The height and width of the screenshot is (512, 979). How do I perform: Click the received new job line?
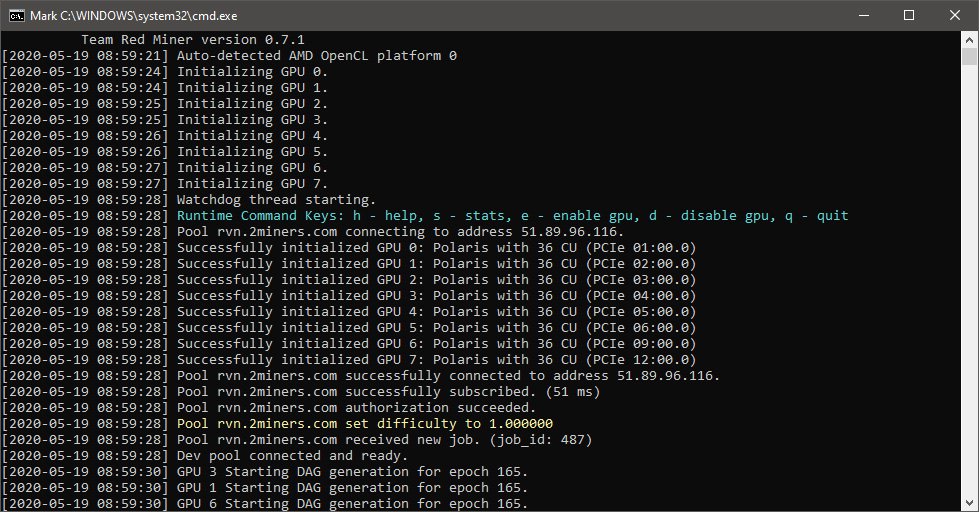(x=297, y=440)
